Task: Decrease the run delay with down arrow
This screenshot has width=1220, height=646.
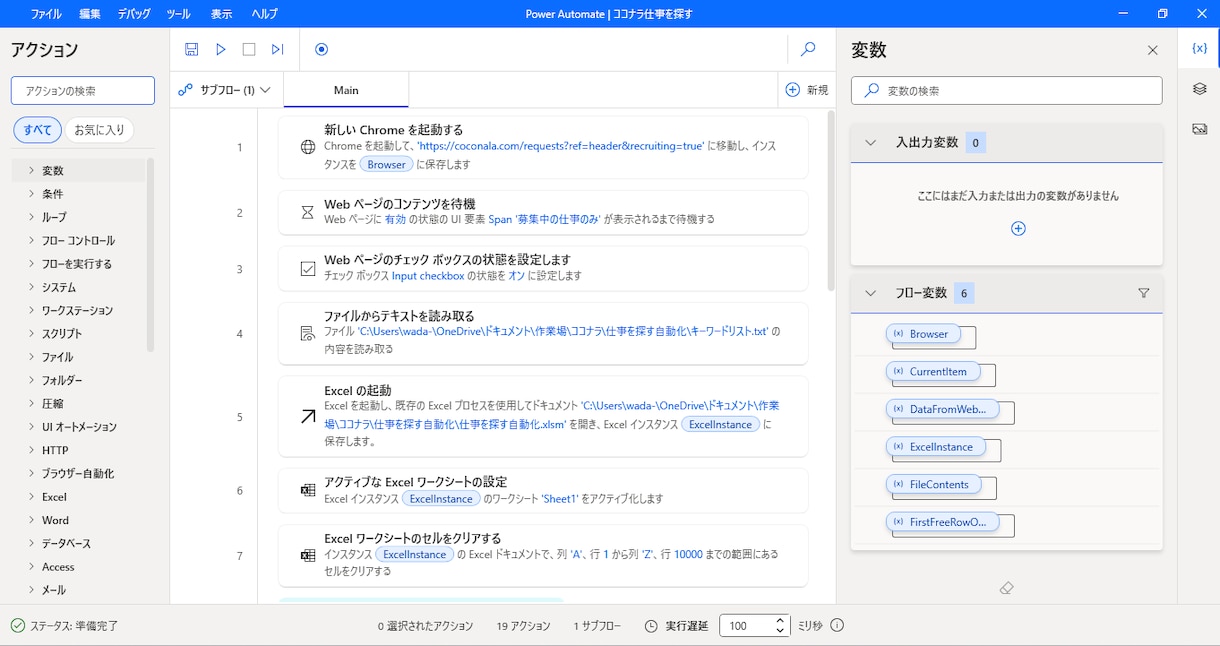Action: coord(781,631)
